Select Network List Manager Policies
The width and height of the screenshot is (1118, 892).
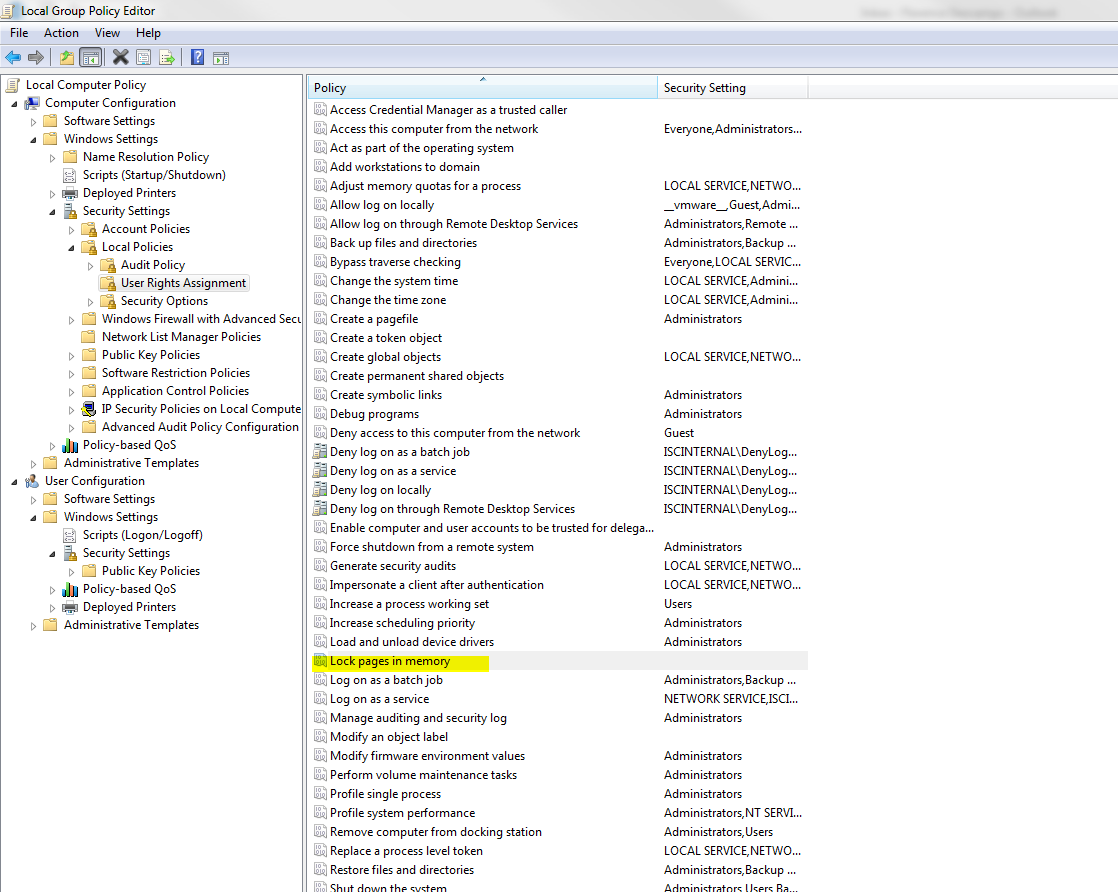click(181, 337)
